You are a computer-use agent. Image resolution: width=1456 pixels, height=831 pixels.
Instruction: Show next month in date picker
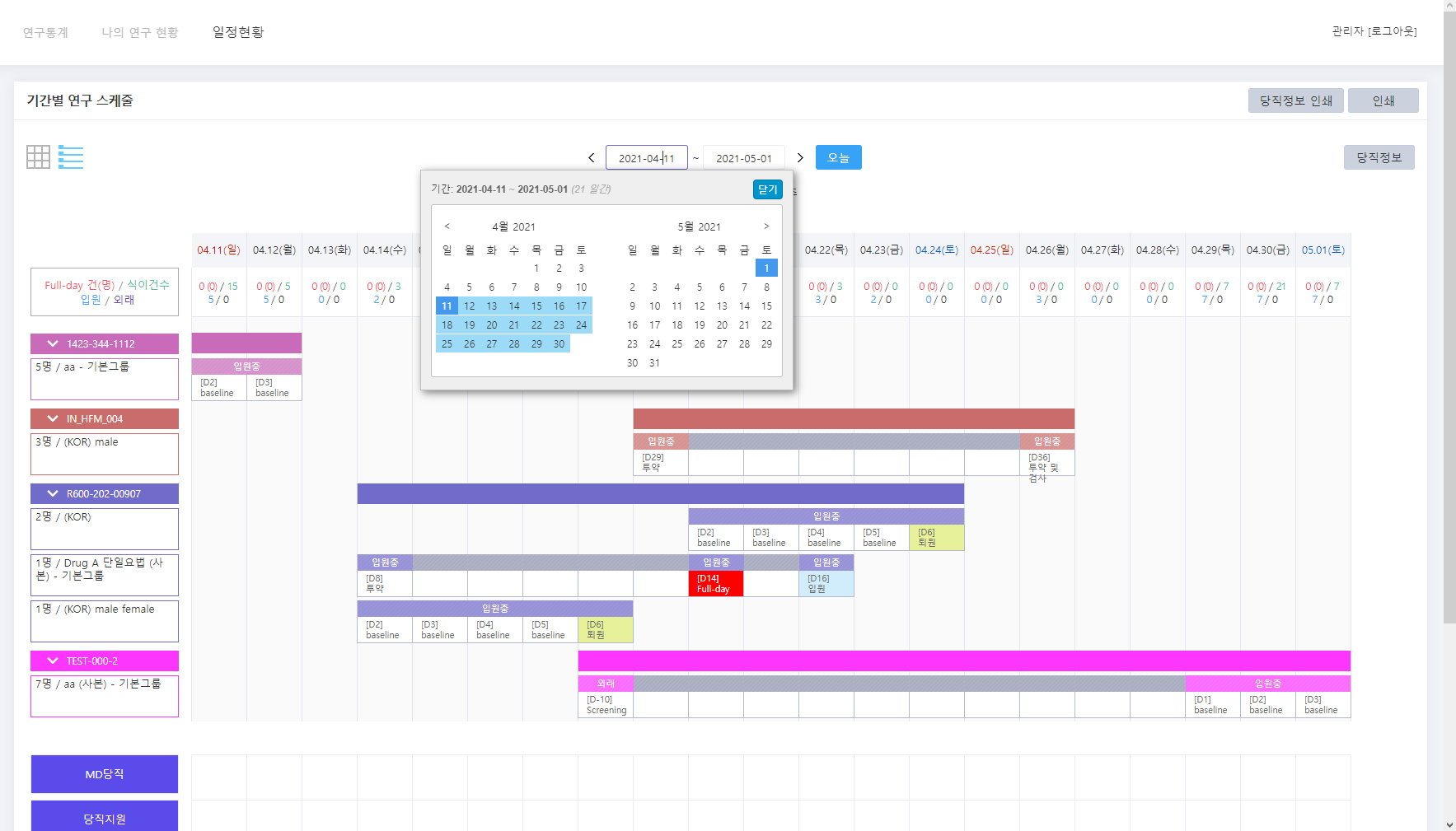point(766,226)
